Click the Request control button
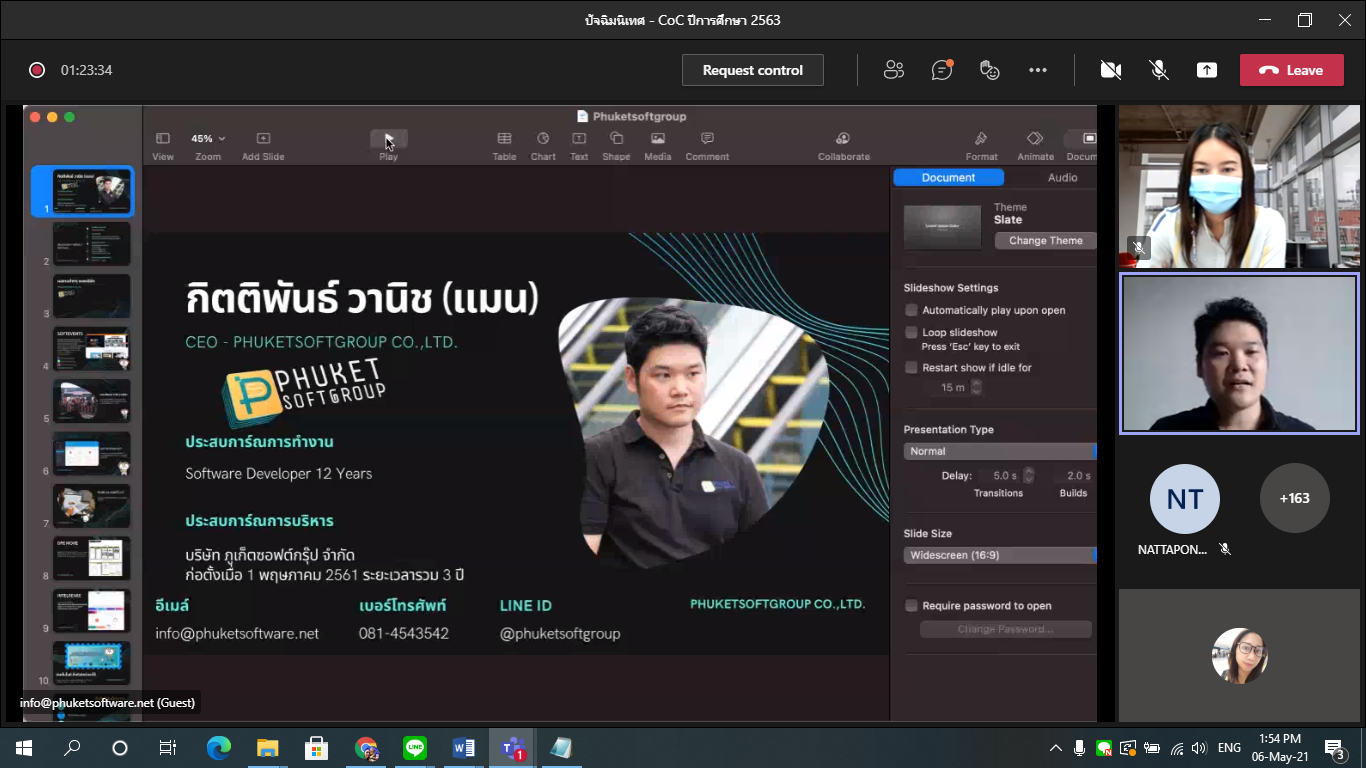The height and width of the screenshot is (768, 1366). point(753,70)
